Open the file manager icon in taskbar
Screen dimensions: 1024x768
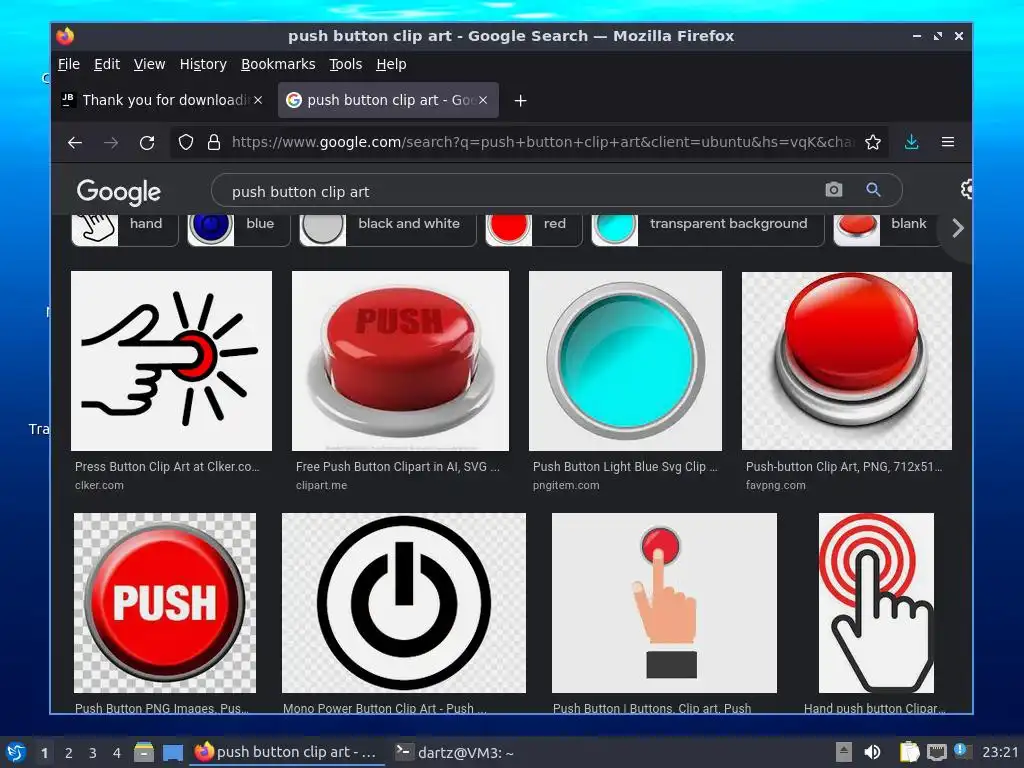click(143, 752)
